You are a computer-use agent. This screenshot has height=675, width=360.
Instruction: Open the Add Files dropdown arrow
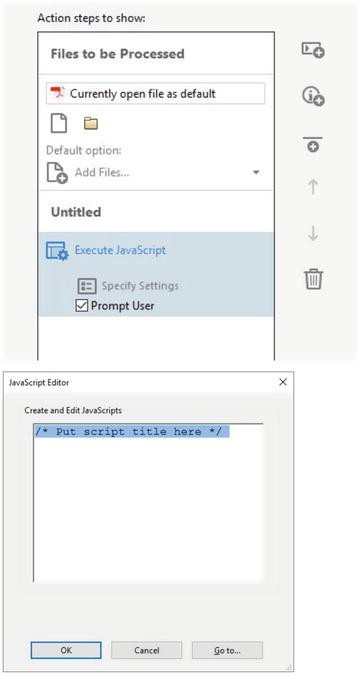[256, 173]
